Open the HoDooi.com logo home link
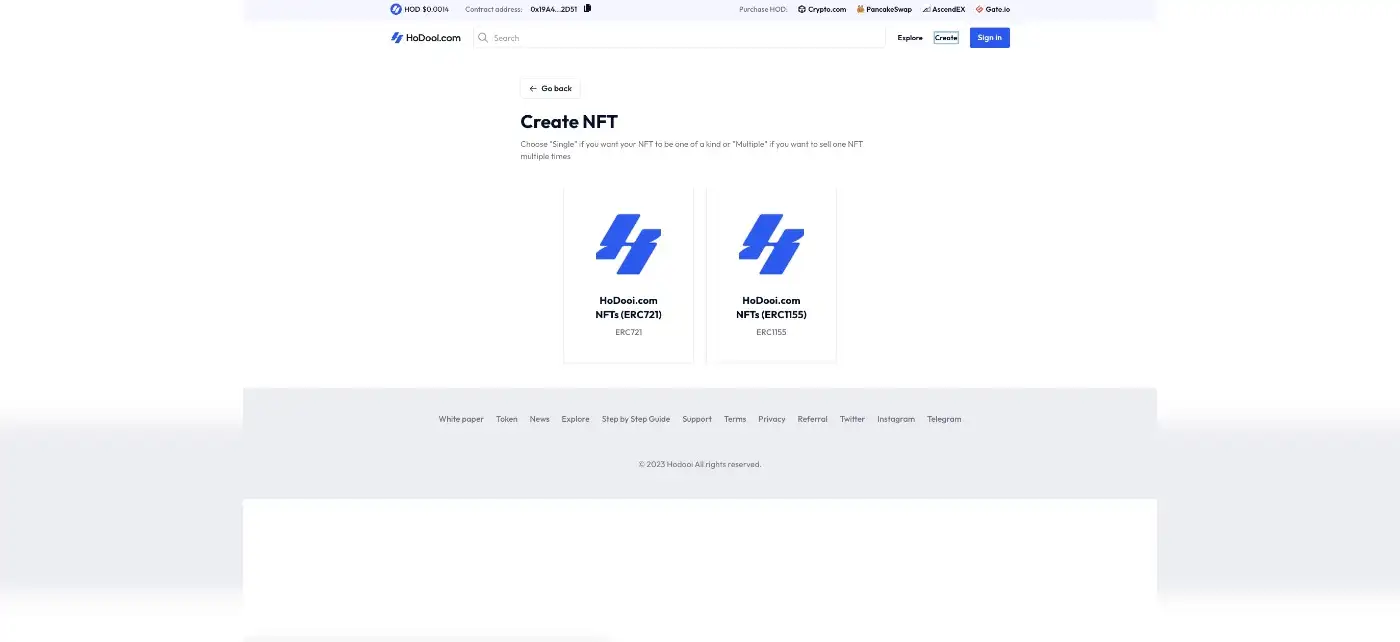Viewport: 1400px width, 642px height. click(426, 38)
